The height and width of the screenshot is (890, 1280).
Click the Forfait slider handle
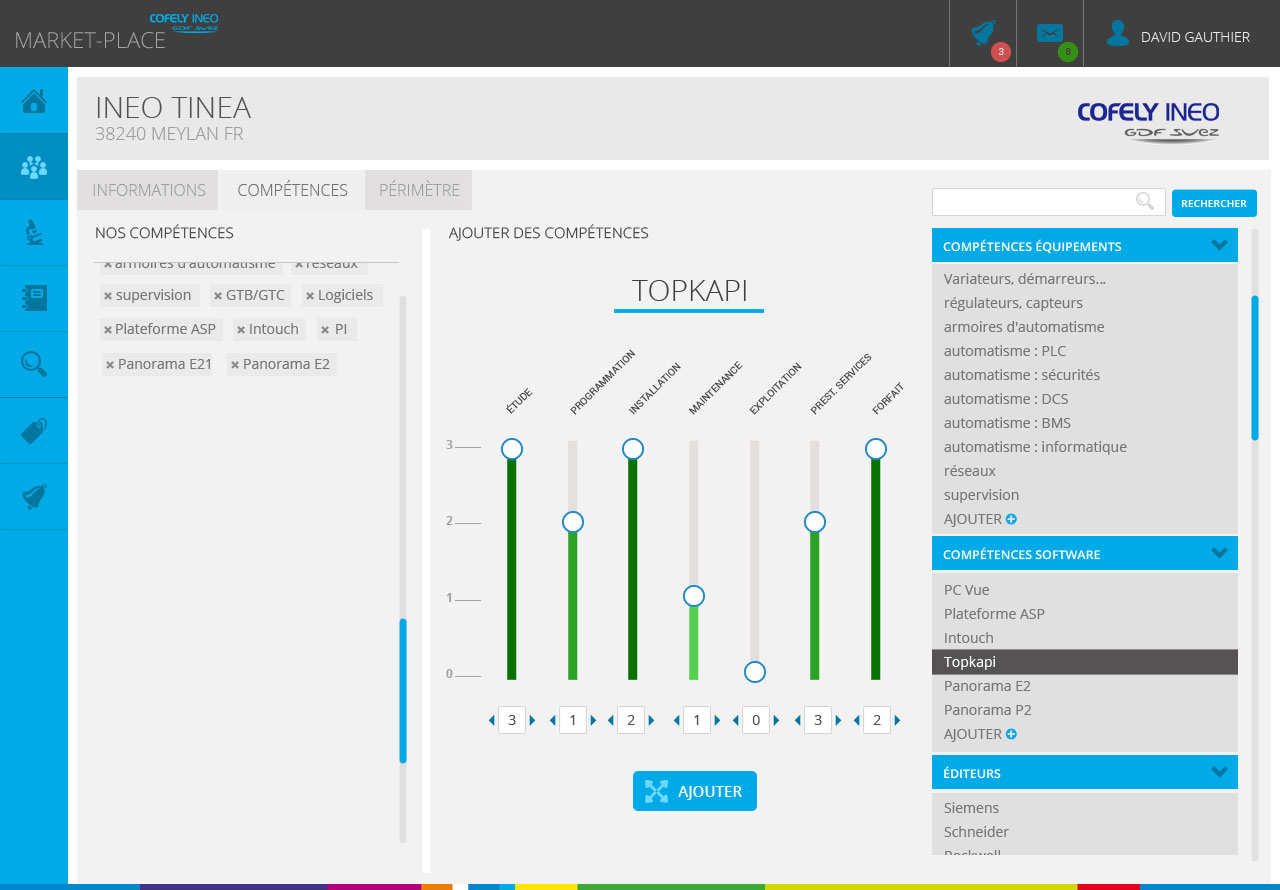[876, 449]
